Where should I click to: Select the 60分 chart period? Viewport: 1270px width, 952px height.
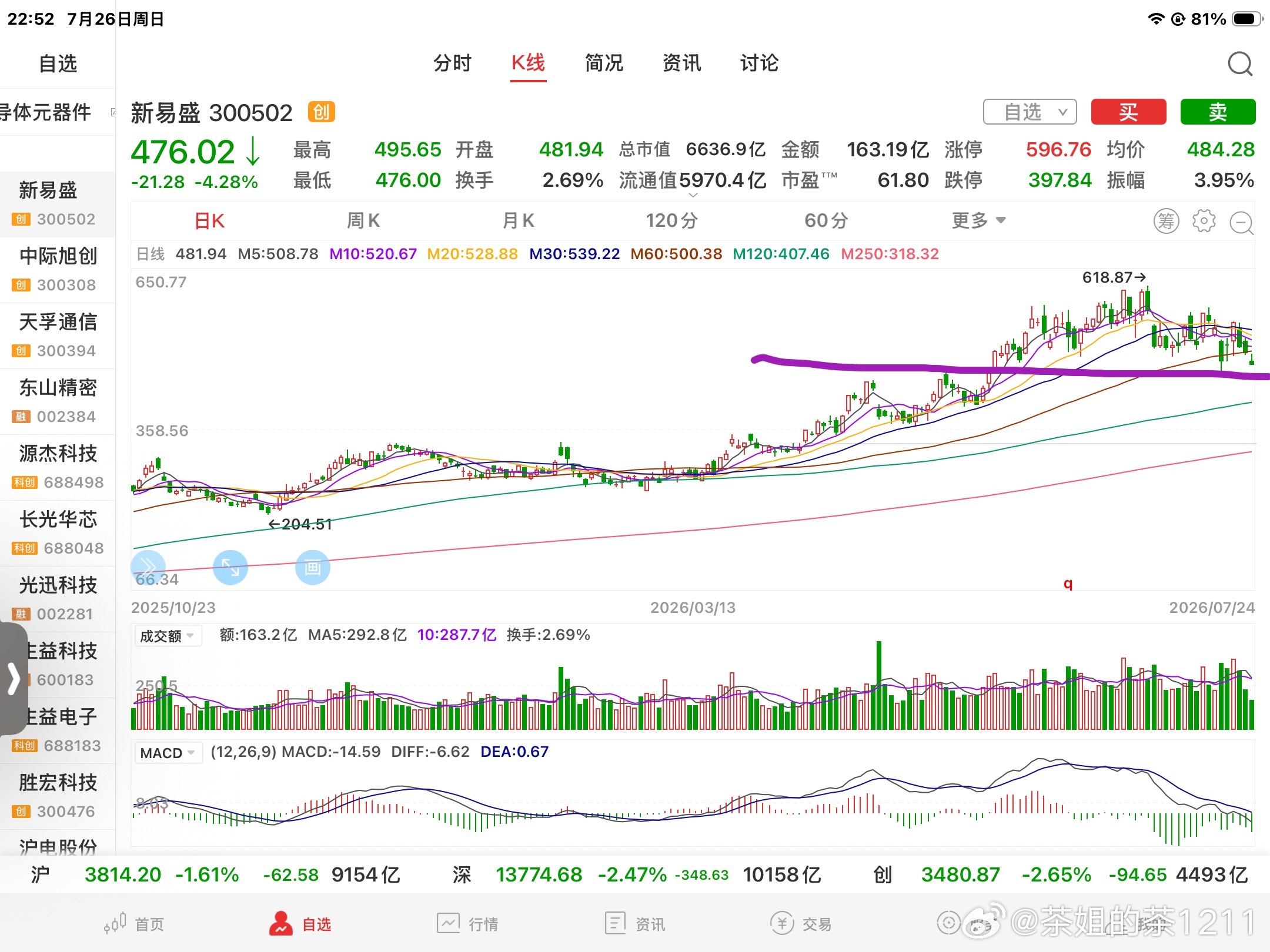point(825,221)
